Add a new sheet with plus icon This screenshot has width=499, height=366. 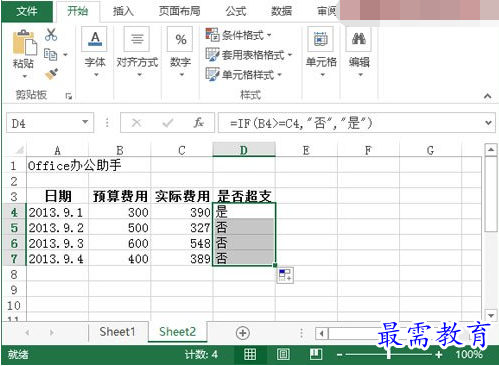(x=242, y=333)
